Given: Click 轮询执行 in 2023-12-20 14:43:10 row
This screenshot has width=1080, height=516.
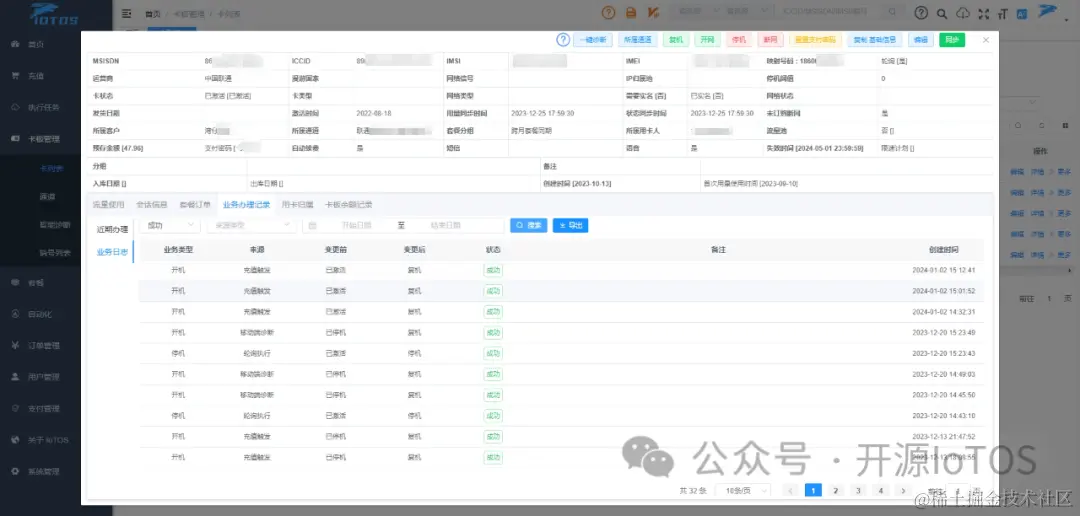Looking at the screenshot, I should pos(257,416).
